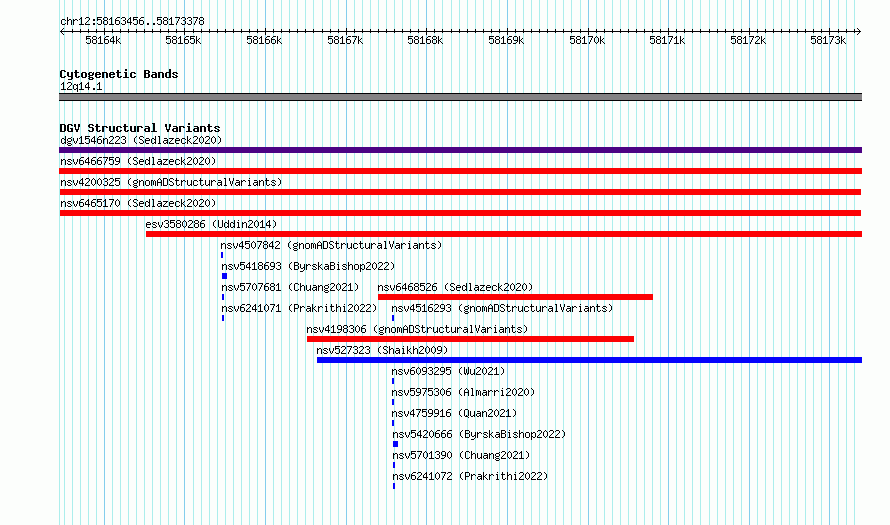Click the Cytogenetic Bands track title
Image resolution: width=890 pixels, height=525 pixels.
119,74
